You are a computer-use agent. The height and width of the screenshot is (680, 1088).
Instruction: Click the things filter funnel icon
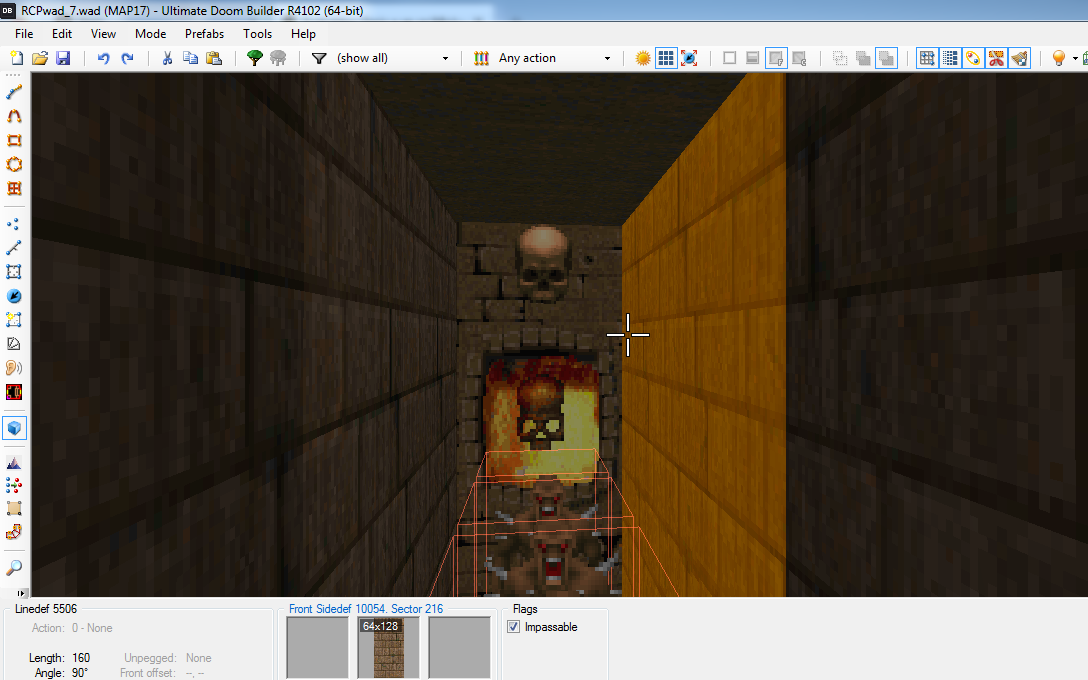319,58
